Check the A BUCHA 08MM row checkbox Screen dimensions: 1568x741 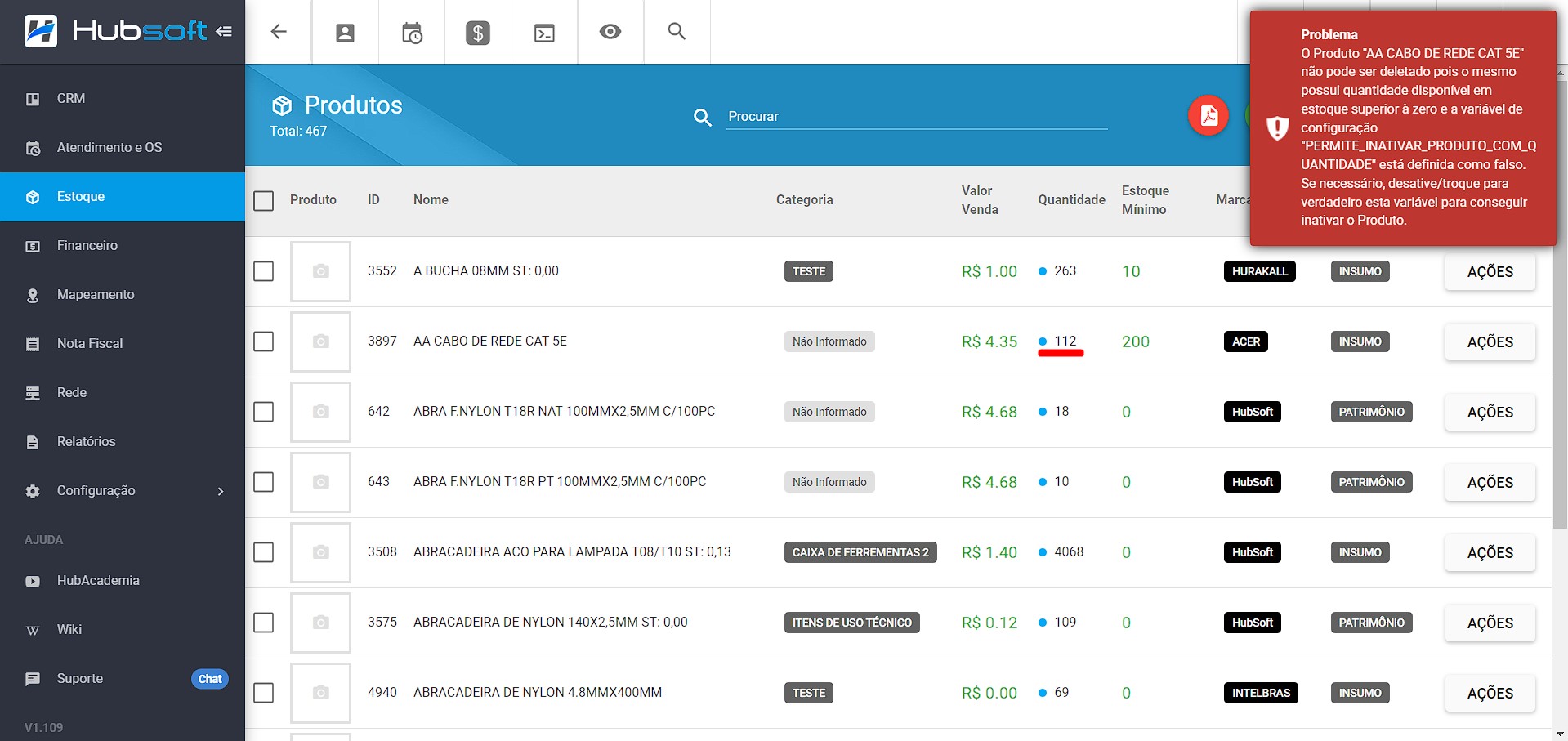[x=263, y=271]
